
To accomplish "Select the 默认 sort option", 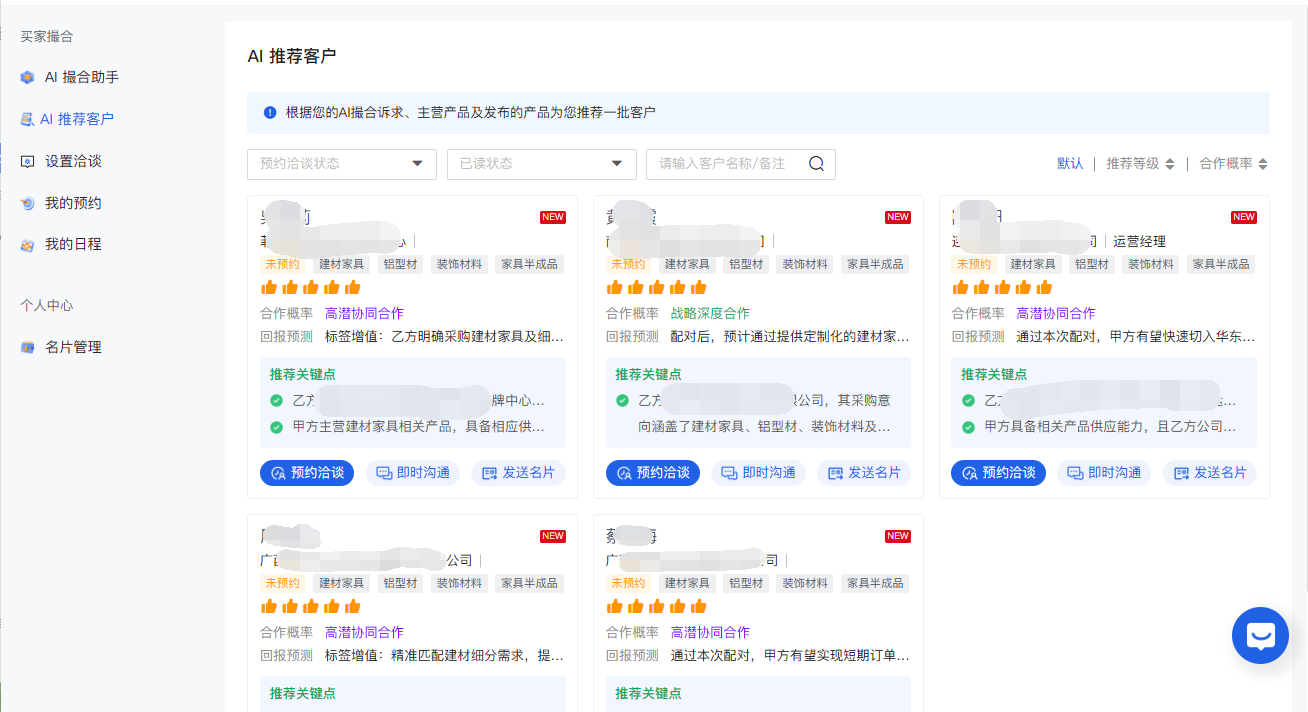I will [1070, 164].
